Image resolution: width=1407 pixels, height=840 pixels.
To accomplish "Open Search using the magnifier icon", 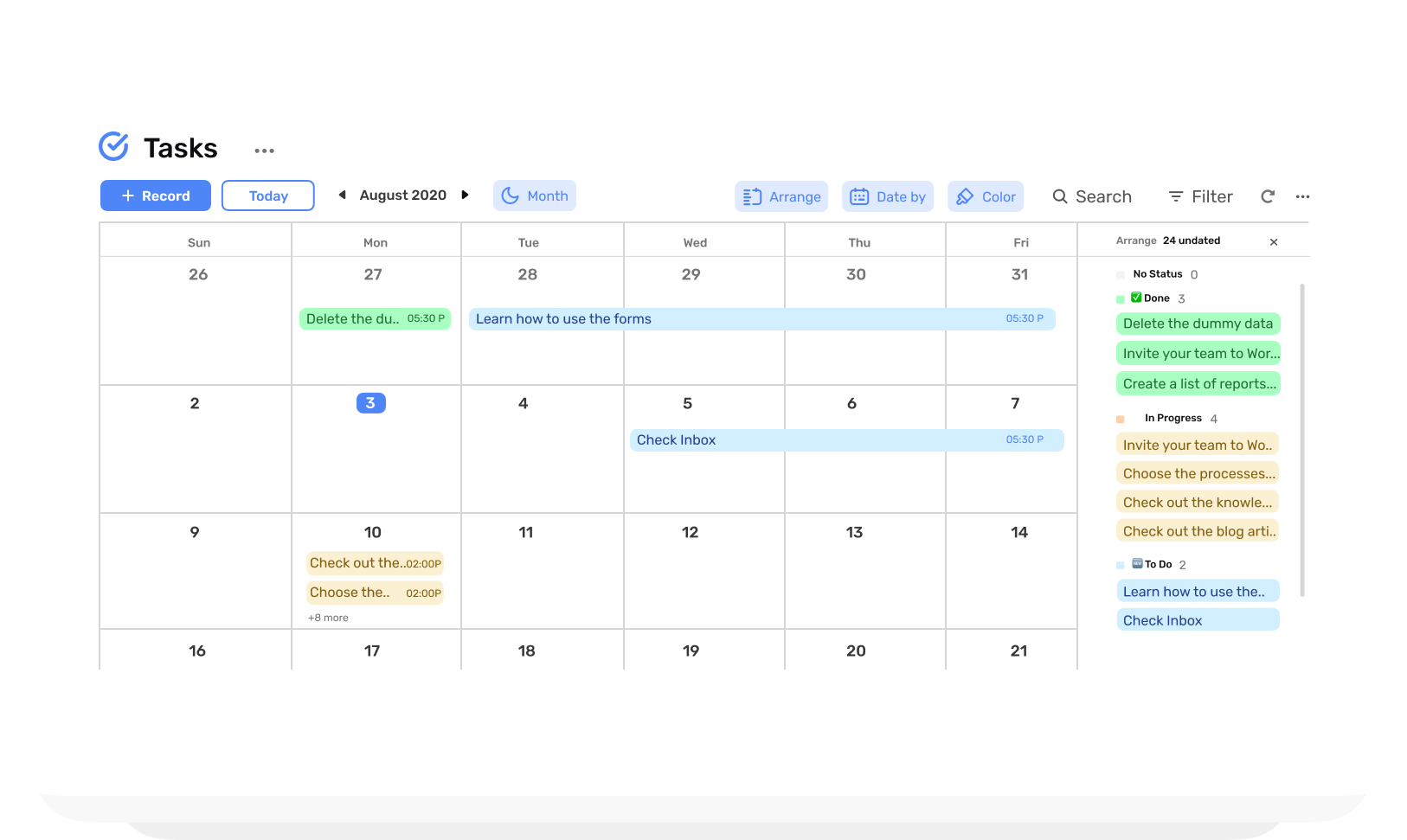I will coord(1060,196).
